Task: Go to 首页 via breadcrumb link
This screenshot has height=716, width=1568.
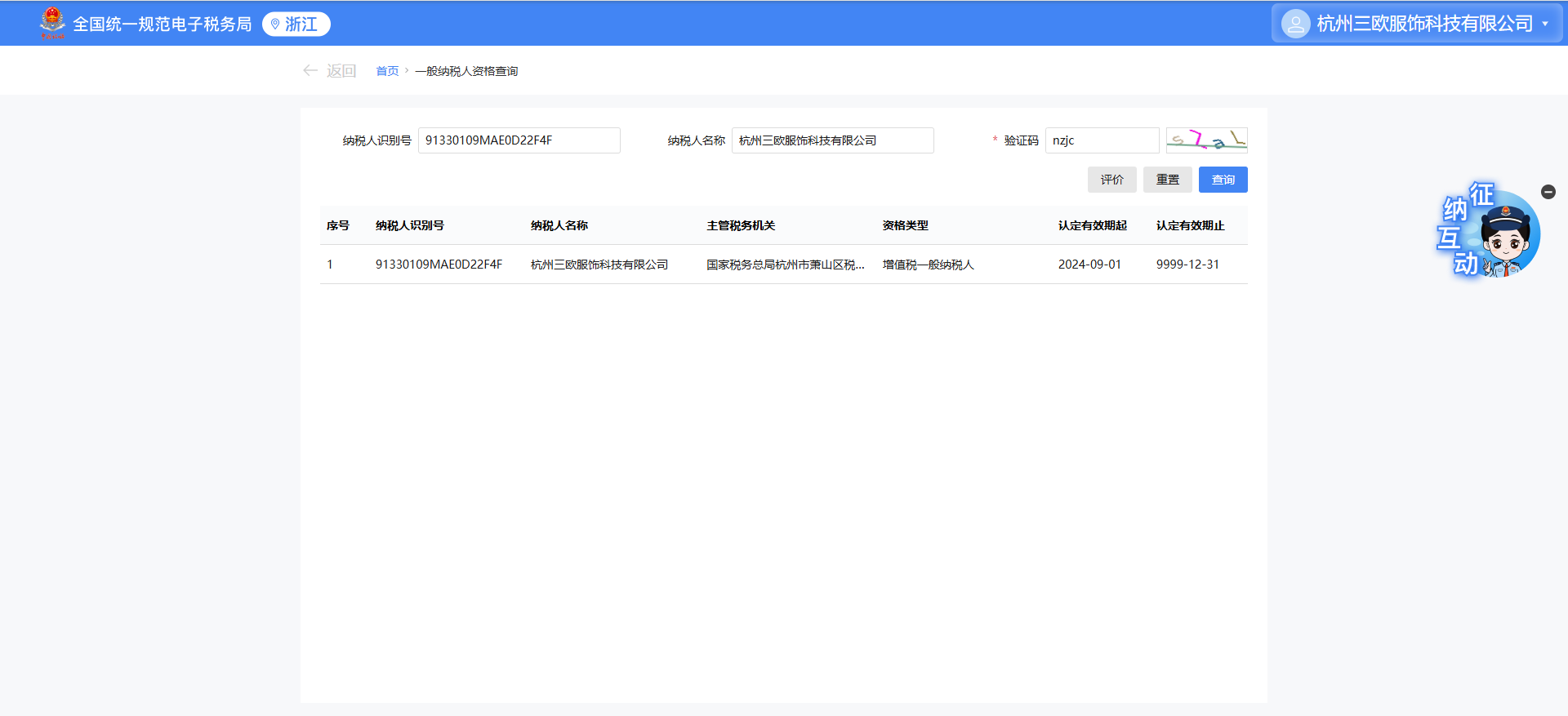Action: coord(387,71)
